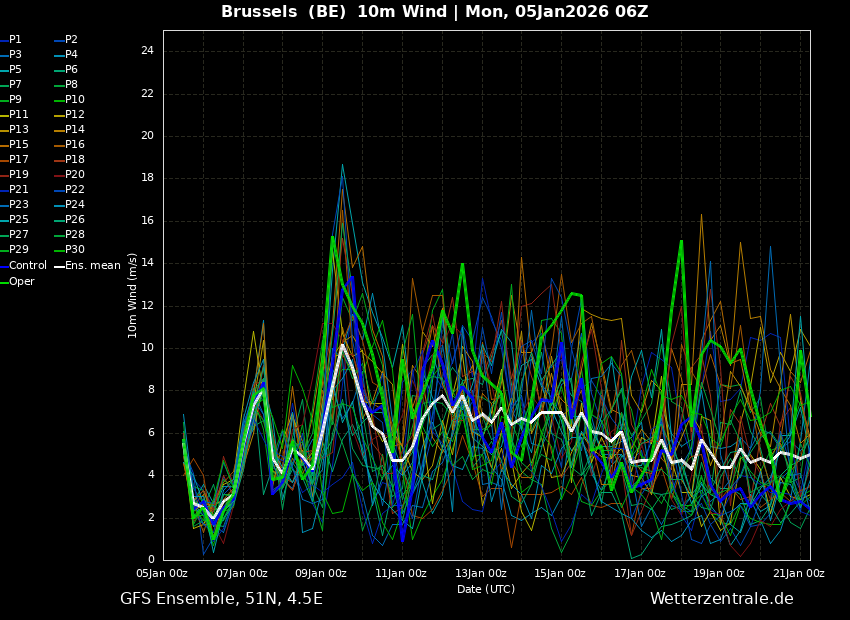This screenshot has height=620, width=850.
Task: Click P30 in the legend
Action: 69,249
